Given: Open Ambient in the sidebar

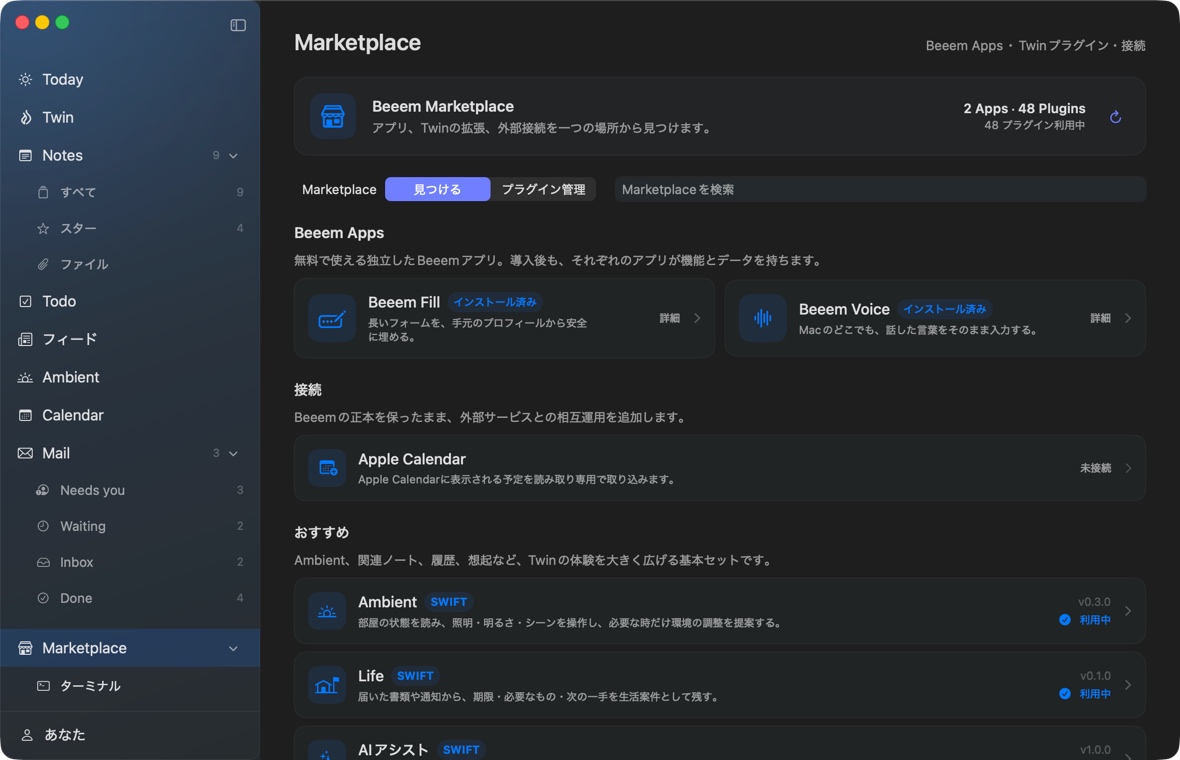Looking at the screenshot, I should [130, 377].
